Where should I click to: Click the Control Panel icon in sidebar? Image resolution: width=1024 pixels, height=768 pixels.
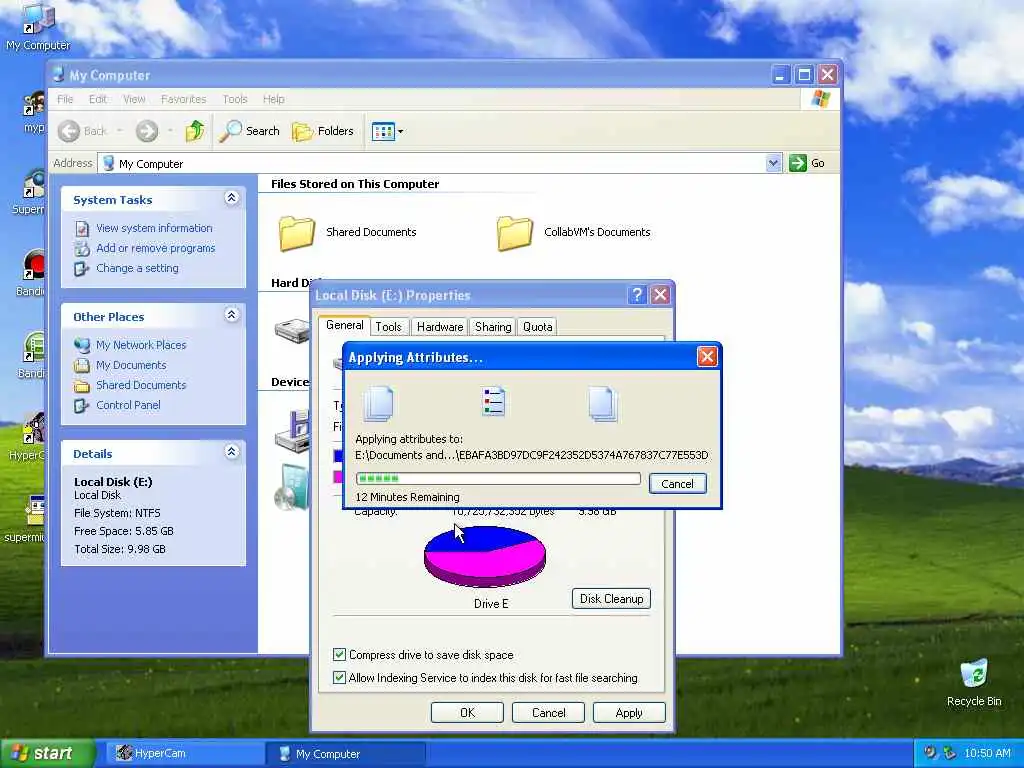(x=82, y=406)
